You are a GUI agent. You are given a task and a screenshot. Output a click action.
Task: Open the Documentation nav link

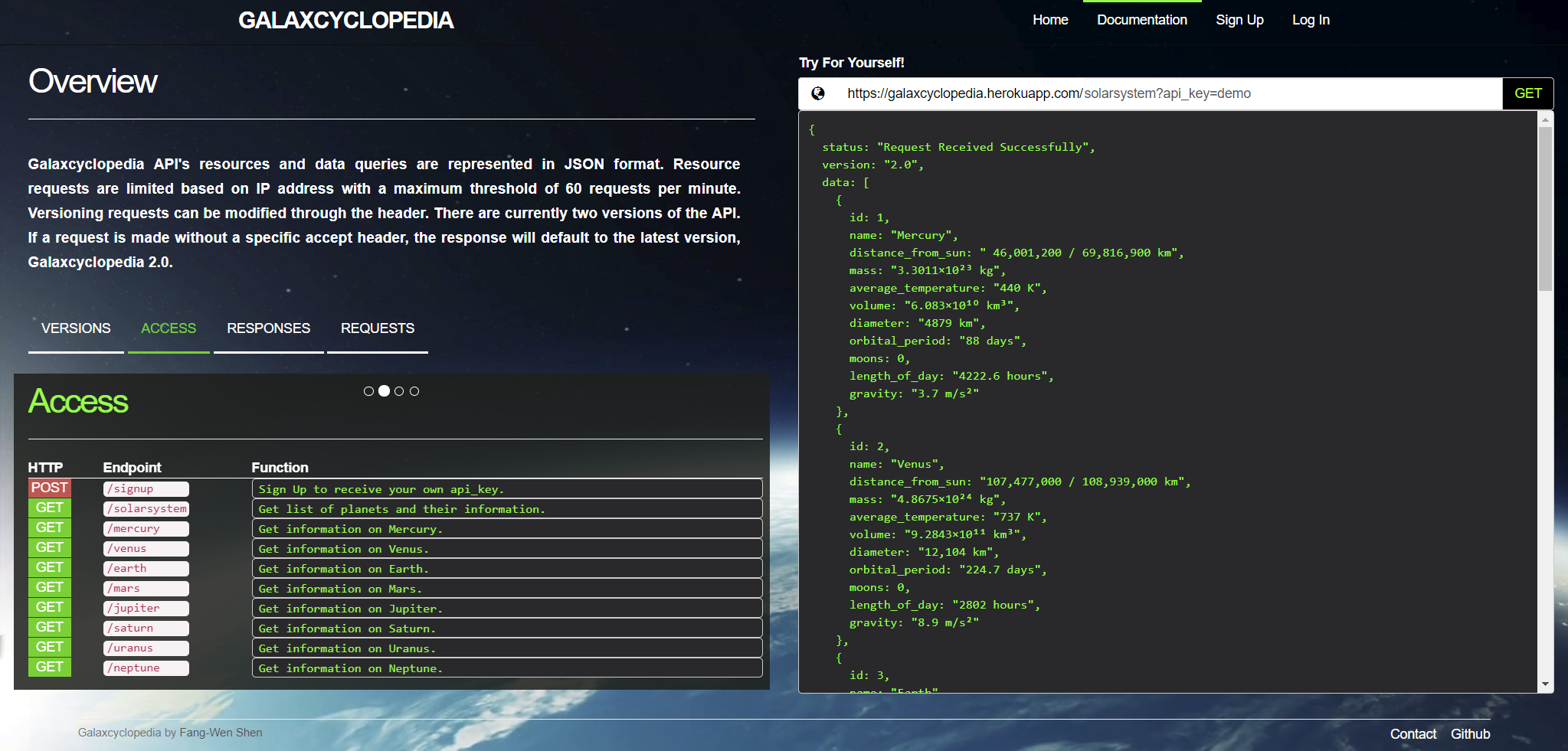pos(1142,20)
